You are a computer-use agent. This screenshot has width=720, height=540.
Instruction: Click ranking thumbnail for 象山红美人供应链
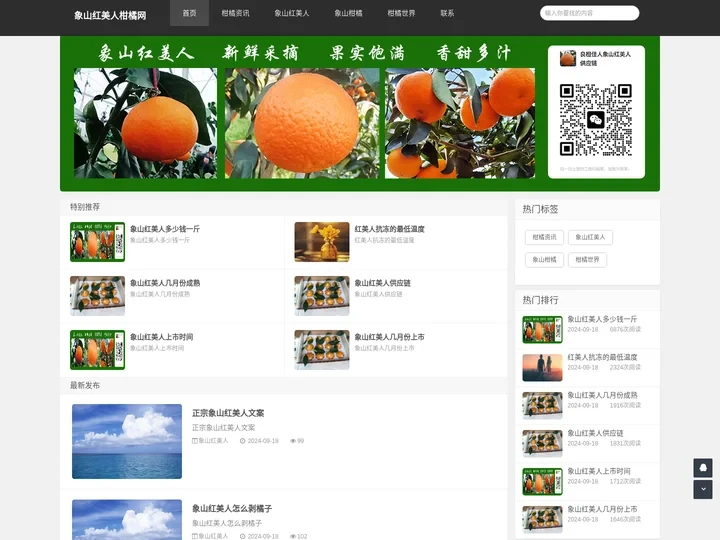542,444
